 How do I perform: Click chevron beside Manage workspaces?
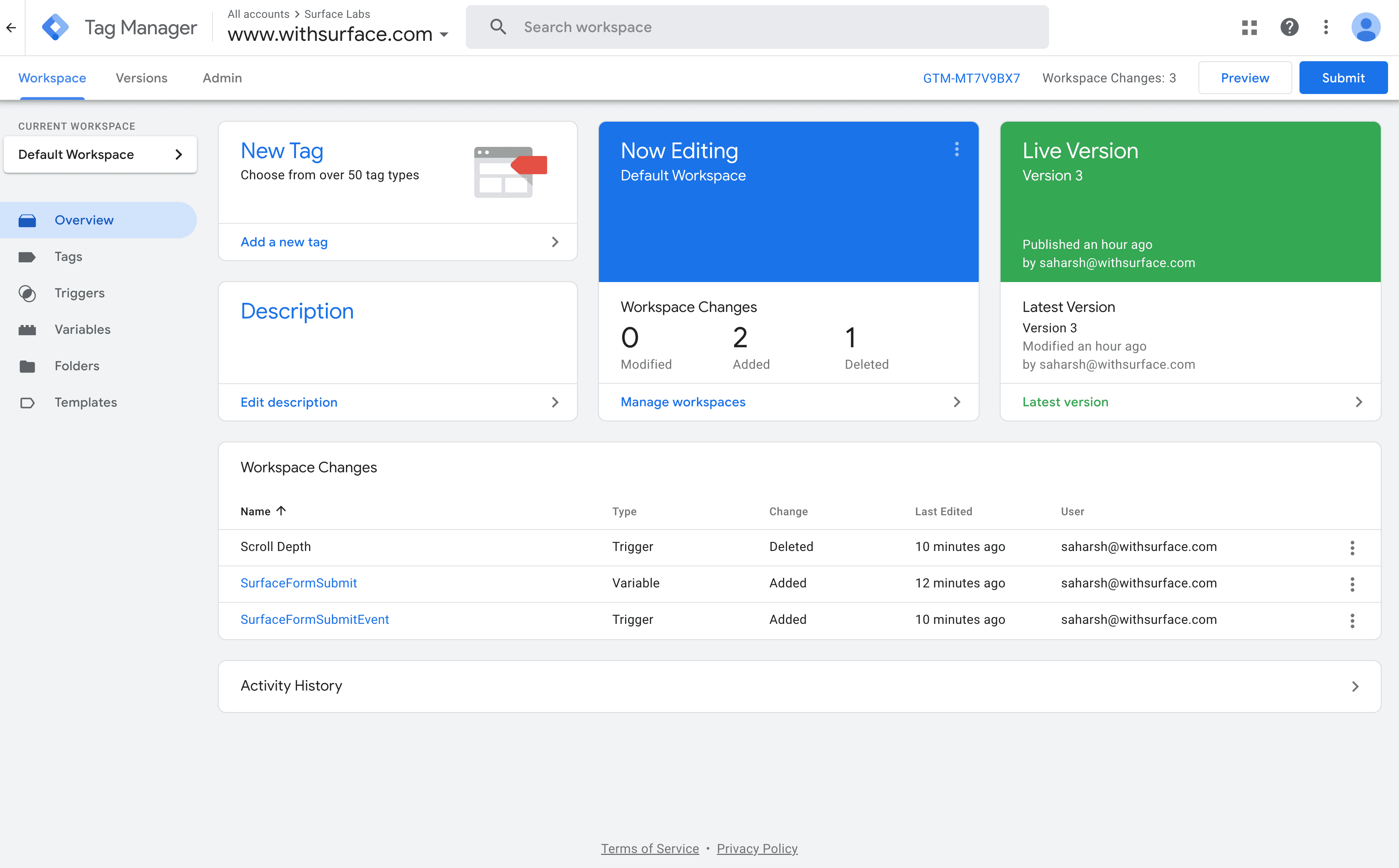tap(956, 402)
